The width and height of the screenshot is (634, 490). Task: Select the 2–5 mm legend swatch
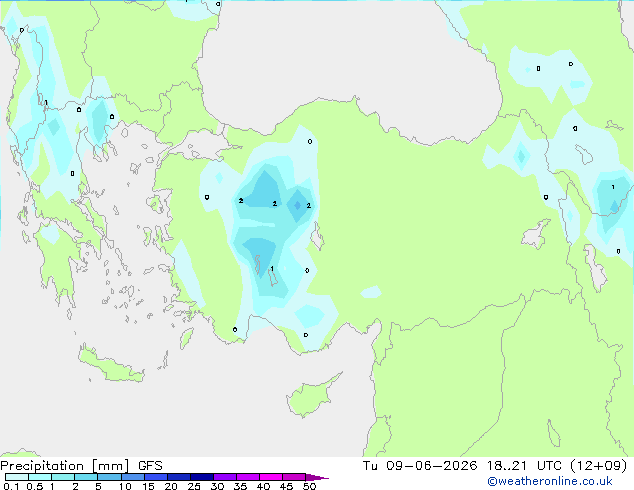click(x=86, y=477)
